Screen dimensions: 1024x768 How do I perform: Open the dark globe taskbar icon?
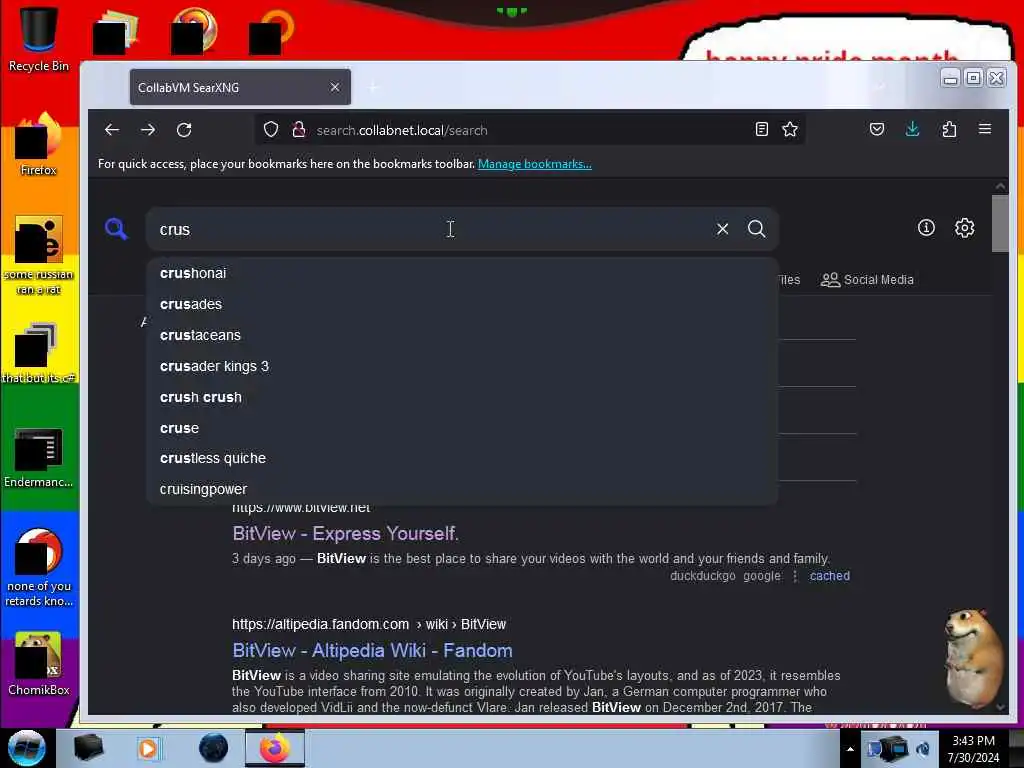pos(213,748)
